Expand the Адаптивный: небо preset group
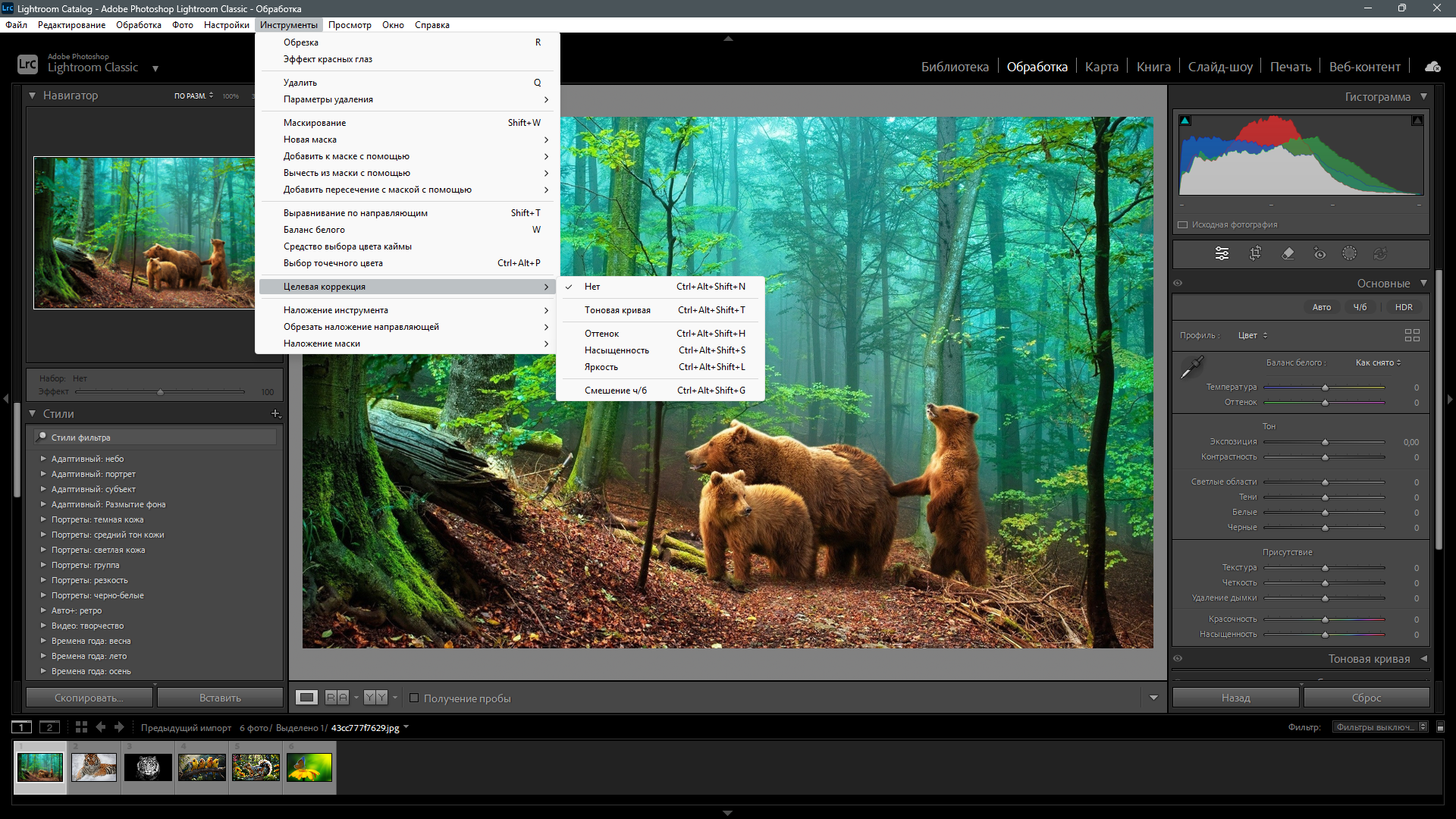 click(43, 459)
